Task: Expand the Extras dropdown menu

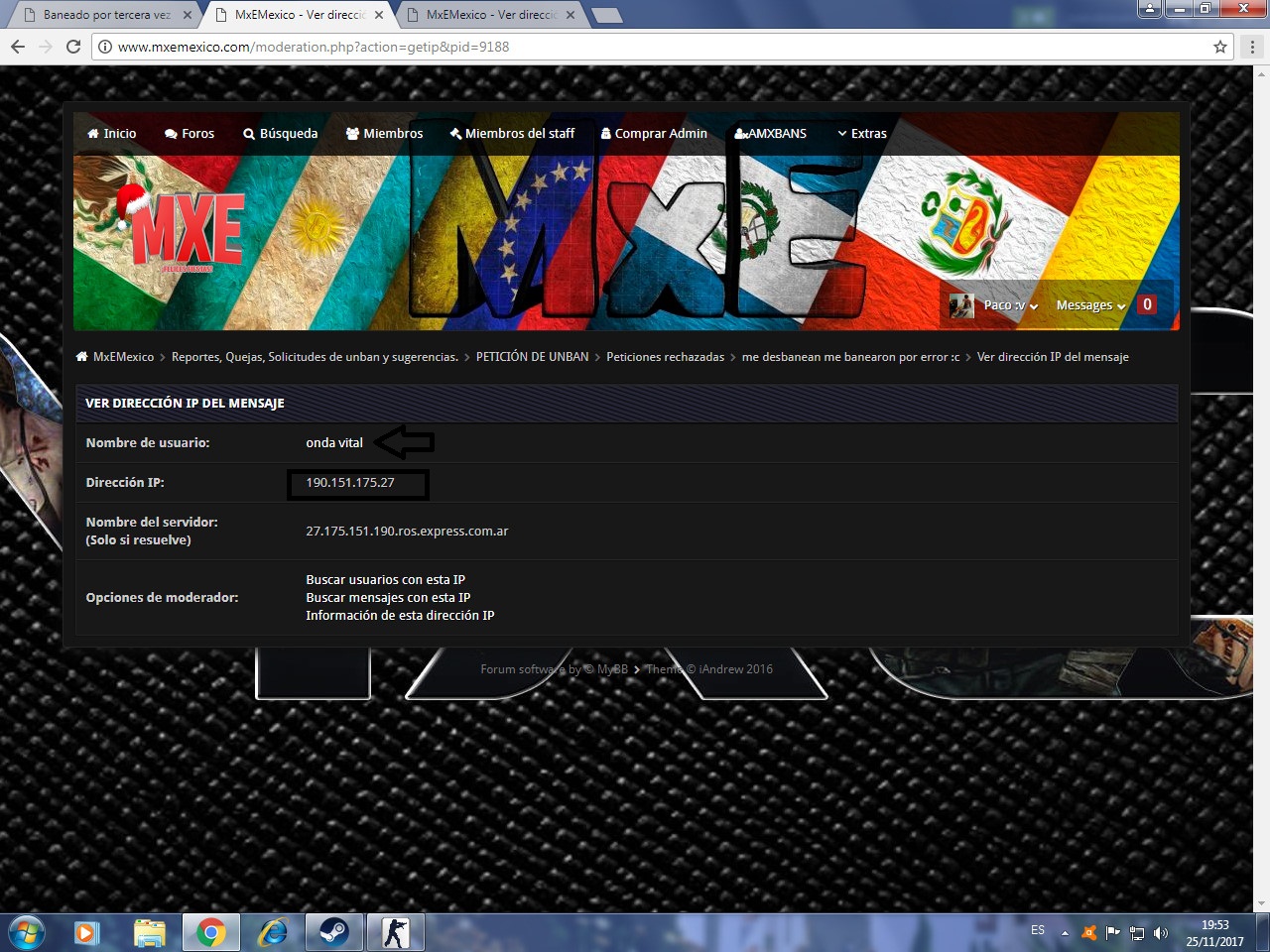Action: pos(862,134)
